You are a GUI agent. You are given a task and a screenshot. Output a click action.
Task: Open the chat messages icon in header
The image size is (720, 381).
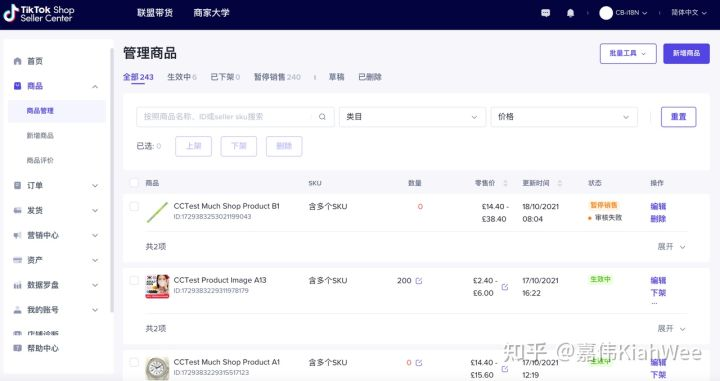pyautogui.click(x=546, y=13)
